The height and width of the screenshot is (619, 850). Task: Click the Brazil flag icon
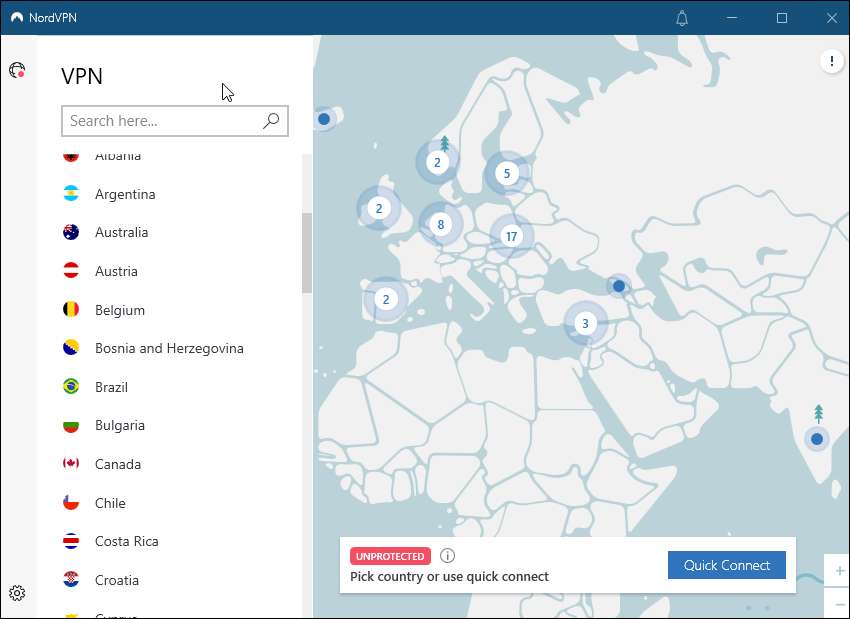point(71,387)
